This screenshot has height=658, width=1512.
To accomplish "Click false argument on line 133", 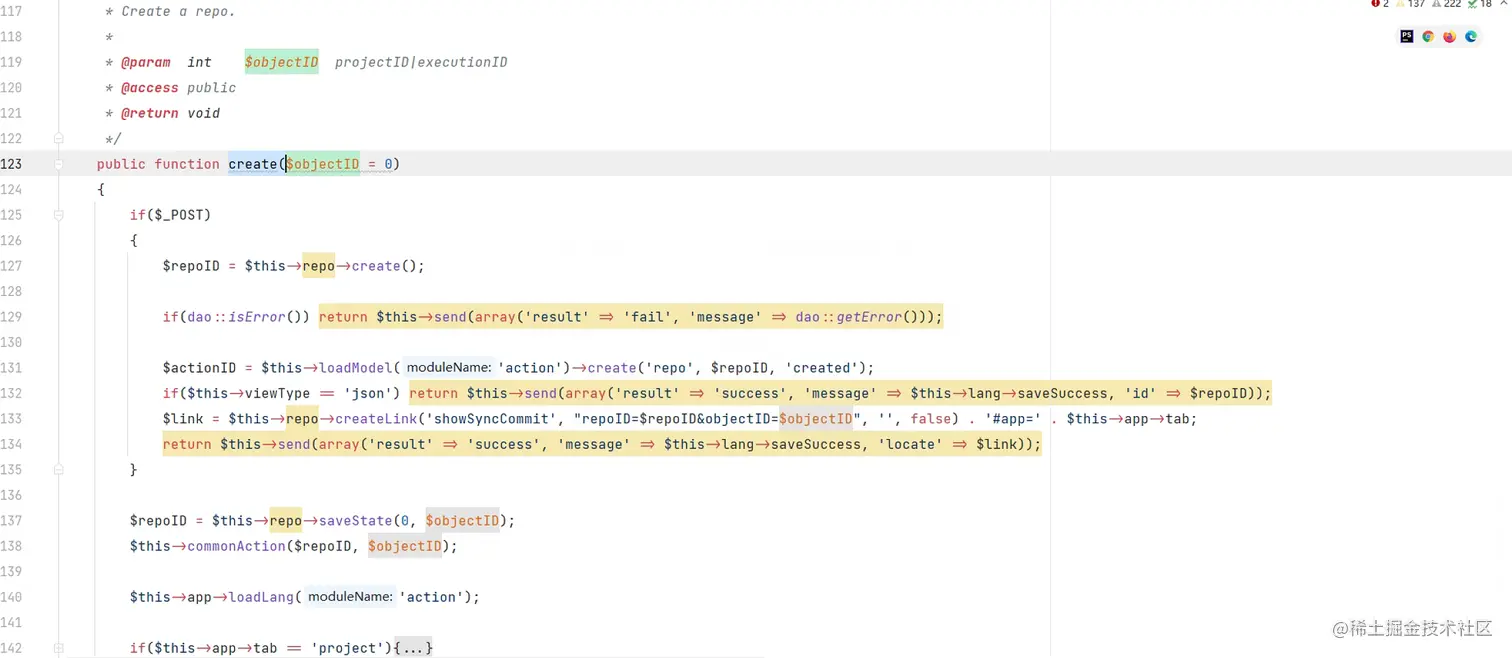I will pyautogui.click(x=930, y=419).
